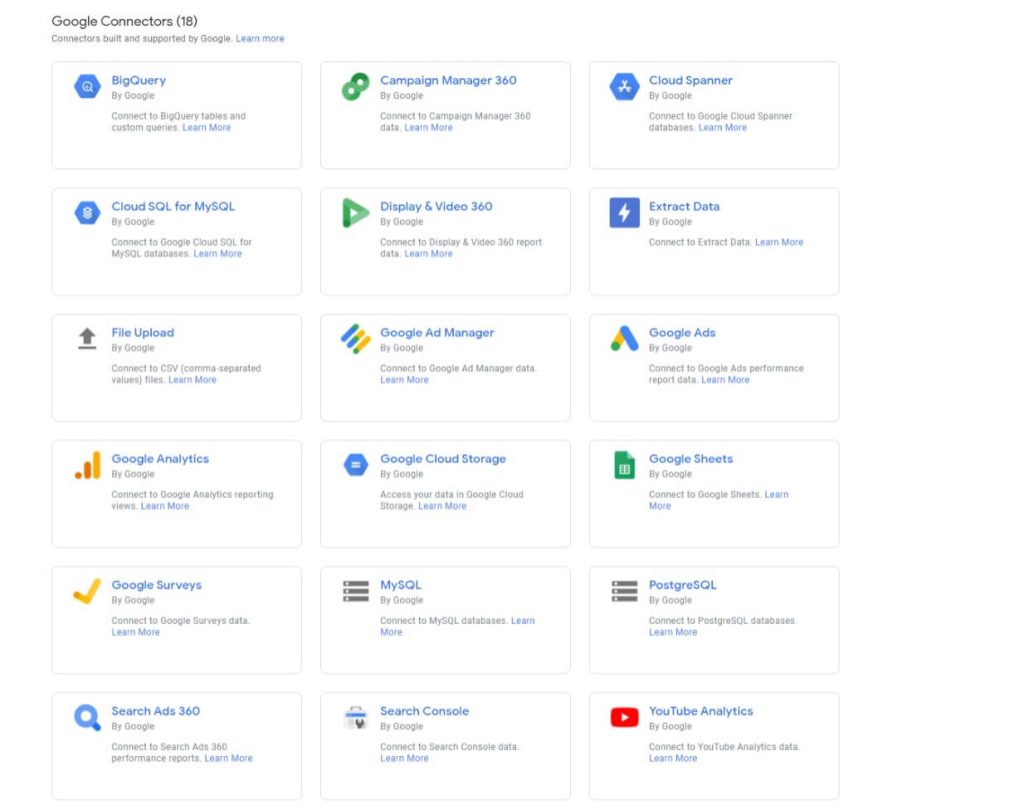Click the Google Sheets green icon

pos(624,465)
